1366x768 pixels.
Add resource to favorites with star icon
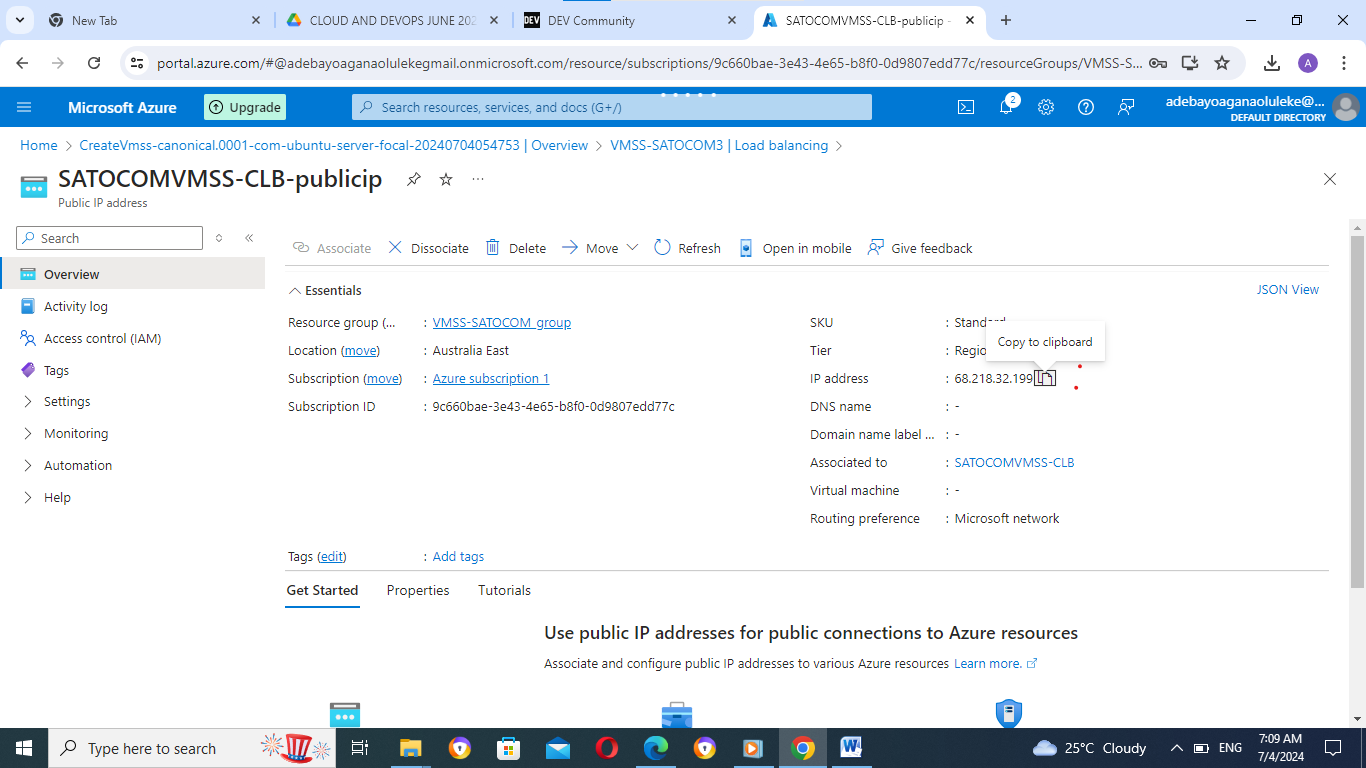tap(446, 179)
